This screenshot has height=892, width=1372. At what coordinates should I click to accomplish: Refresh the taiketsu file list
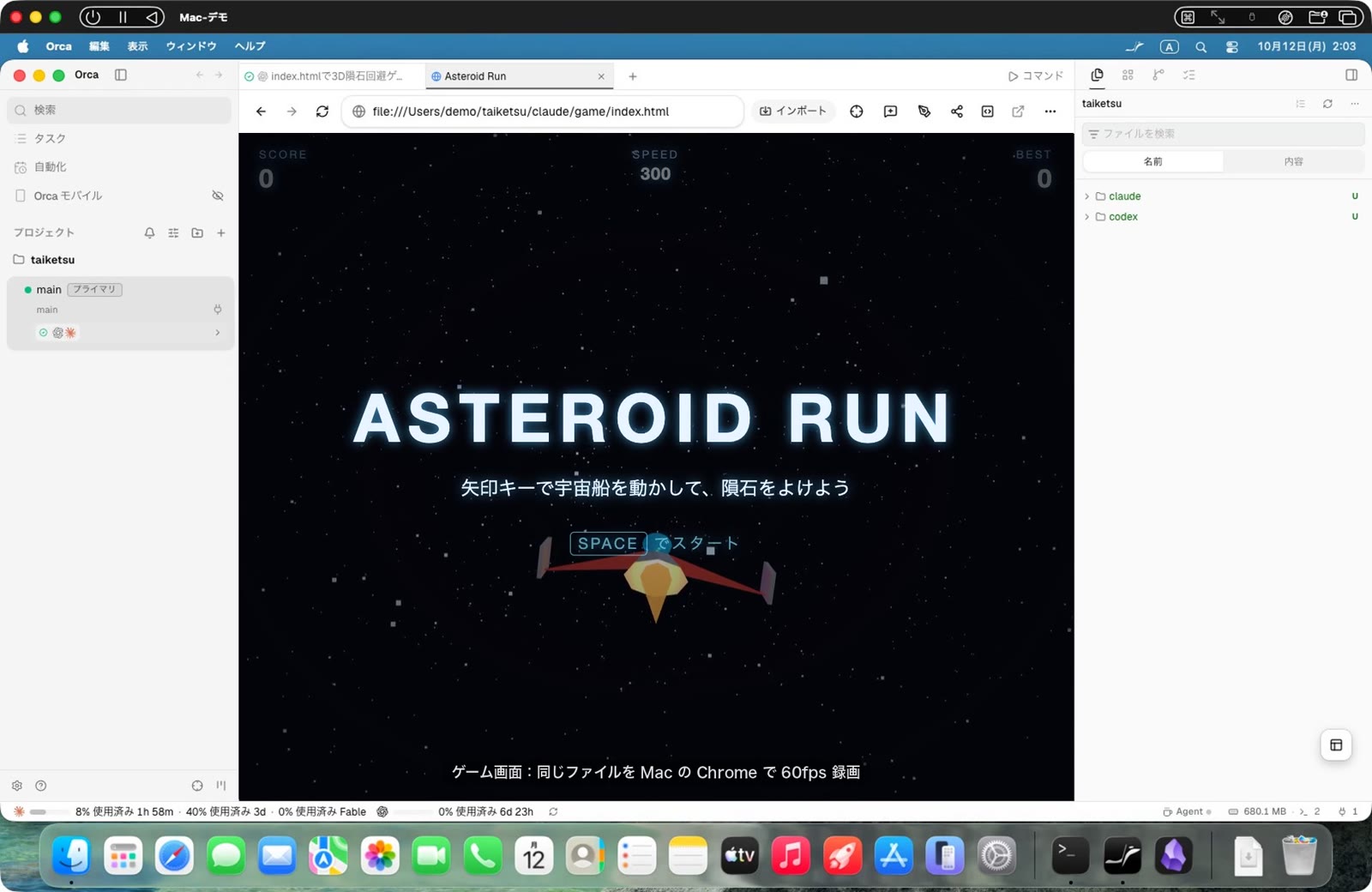[1327, 104]
